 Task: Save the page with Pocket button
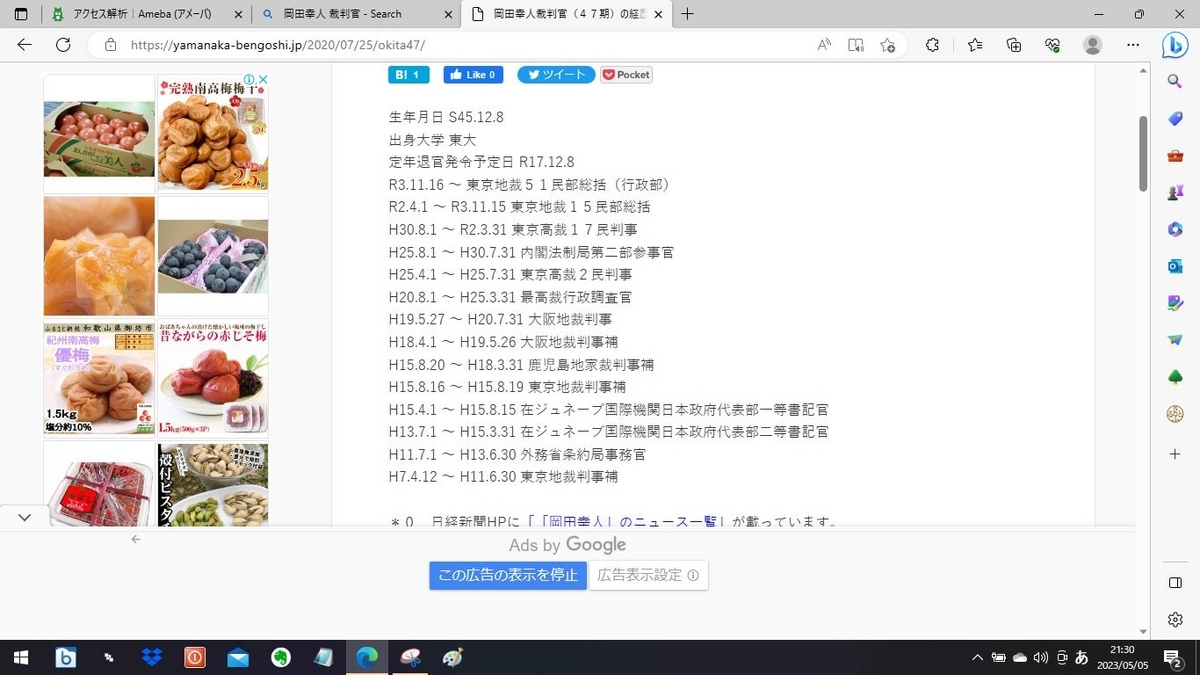pos(626,75)
